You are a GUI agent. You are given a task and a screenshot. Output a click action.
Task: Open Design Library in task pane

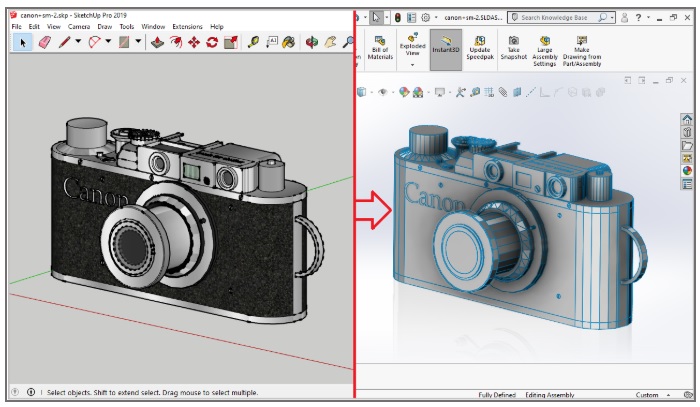[x=687, y=132]
